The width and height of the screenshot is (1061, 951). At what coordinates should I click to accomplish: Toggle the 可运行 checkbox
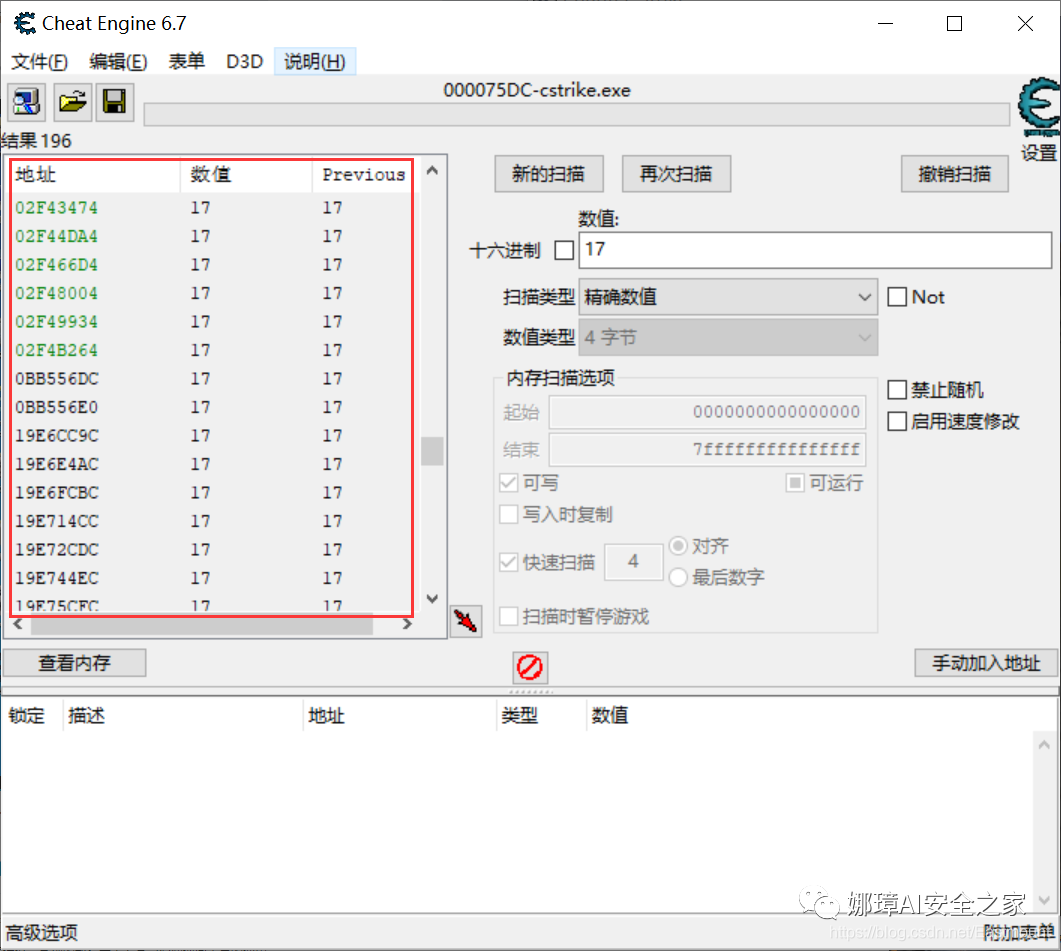coord(795,483)
